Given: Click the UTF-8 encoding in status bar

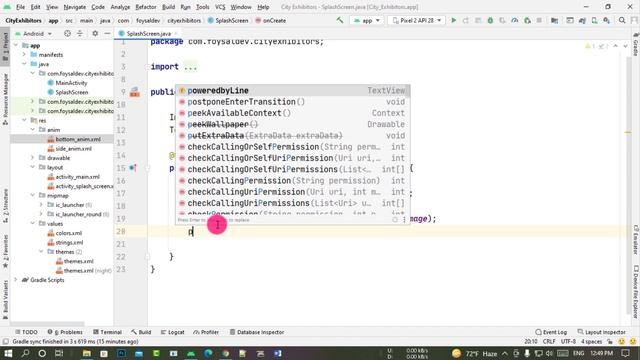Looking at the screenshot, I should (568, 342).
